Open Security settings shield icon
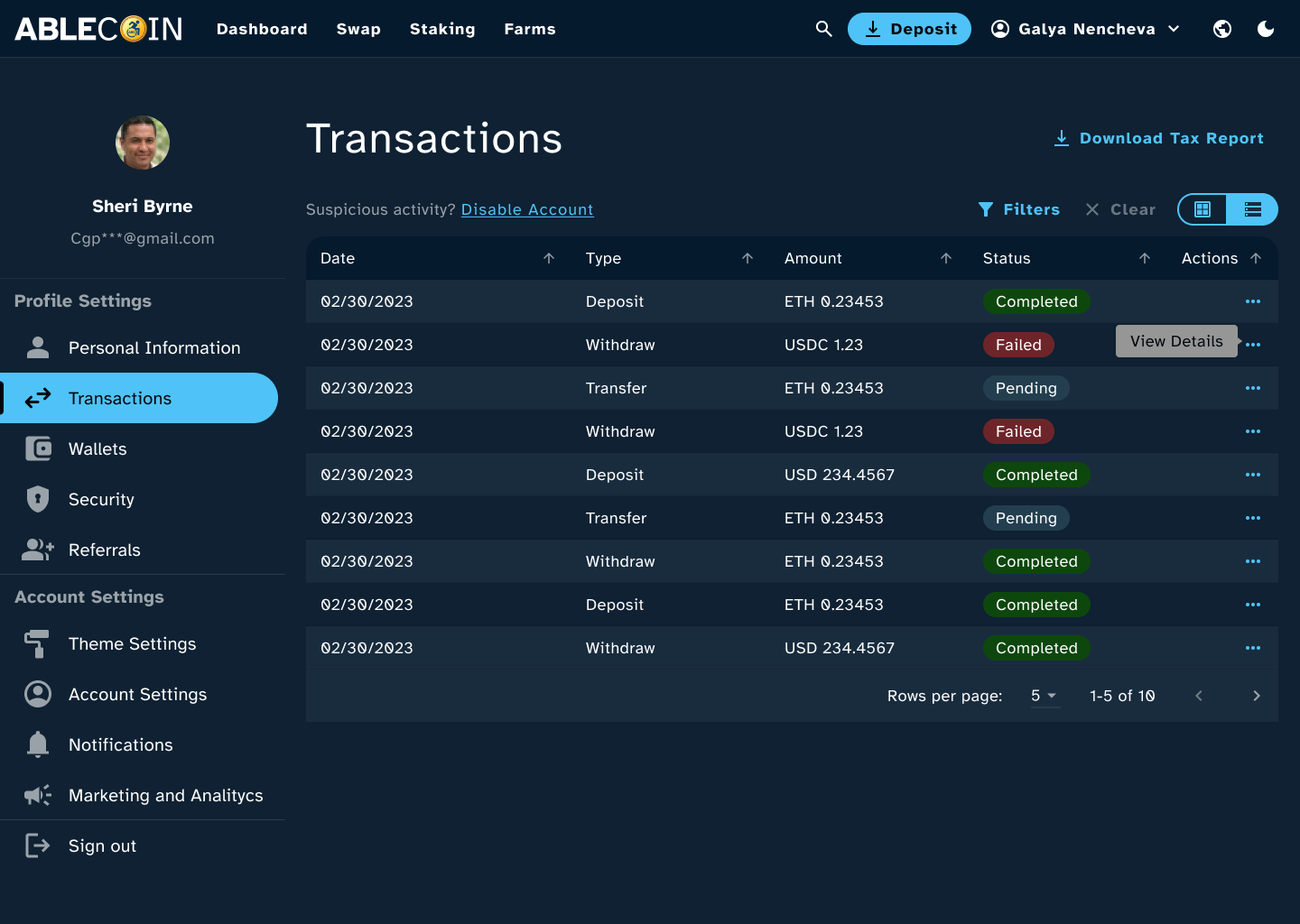Image resolution: width=1300 pixels, height=924 pixels. (x=38, y=499)
